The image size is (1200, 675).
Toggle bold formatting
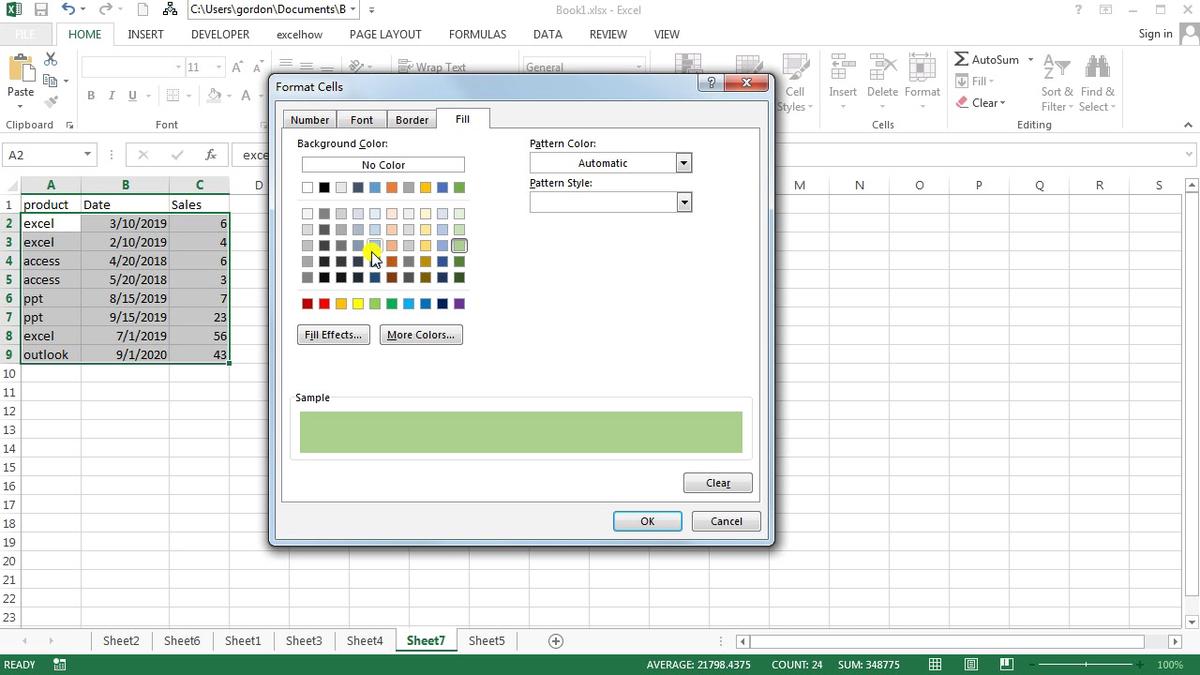click(90, 95)
